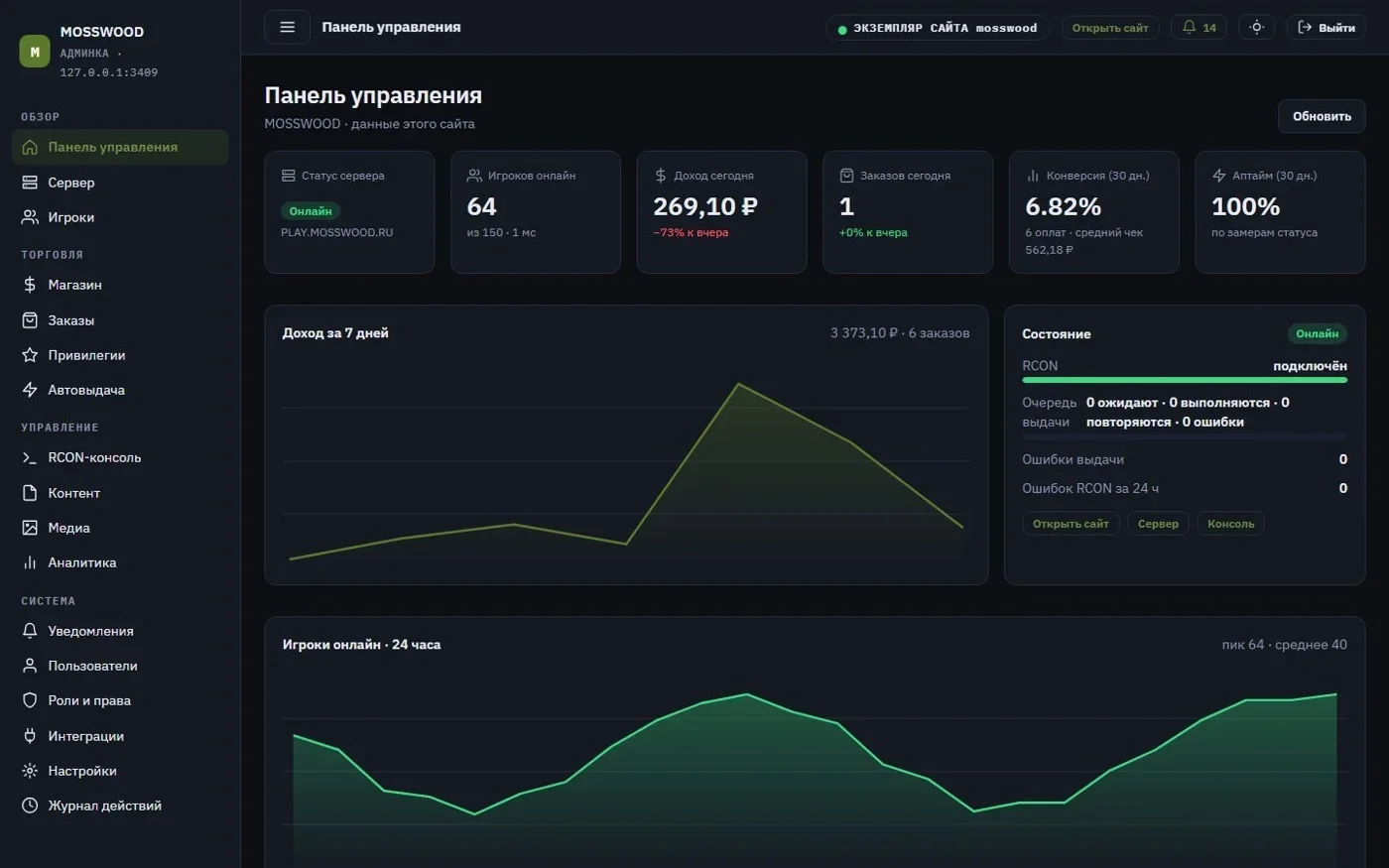Viewport: 1389px width, 868px height.
Task: Click the Обновить button
Action: [x=1322, y=116]
